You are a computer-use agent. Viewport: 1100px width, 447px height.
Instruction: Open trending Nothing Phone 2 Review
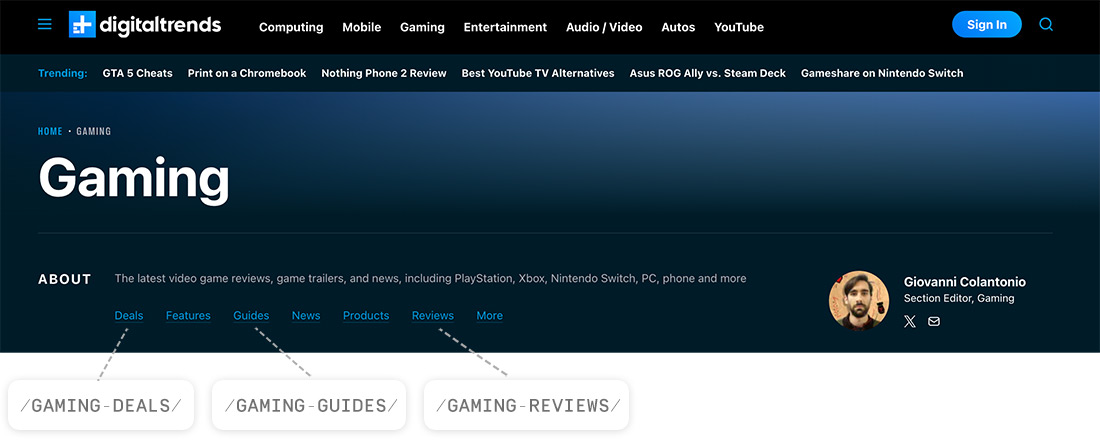(x=384, y=73)
